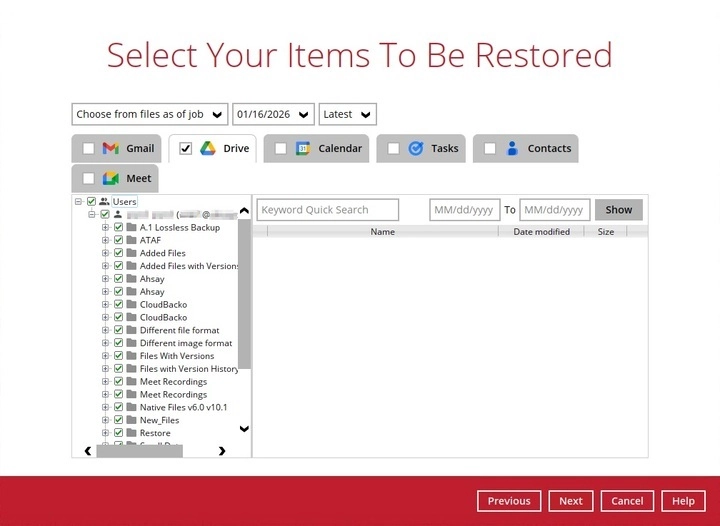Click the ATAF folder icon
Image resolution: width=720 pixels, height=526 pixels.
pos(131,241)
